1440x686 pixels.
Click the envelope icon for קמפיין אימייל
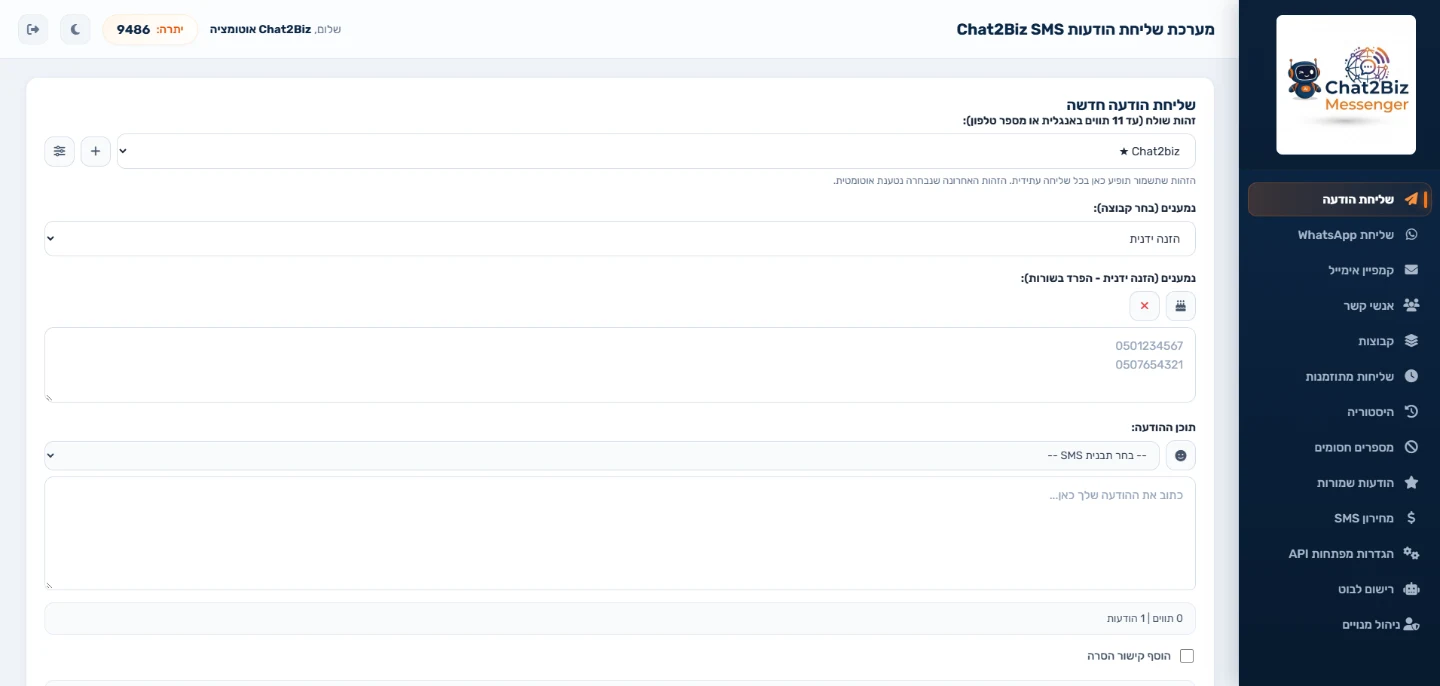click(1411, 270)
